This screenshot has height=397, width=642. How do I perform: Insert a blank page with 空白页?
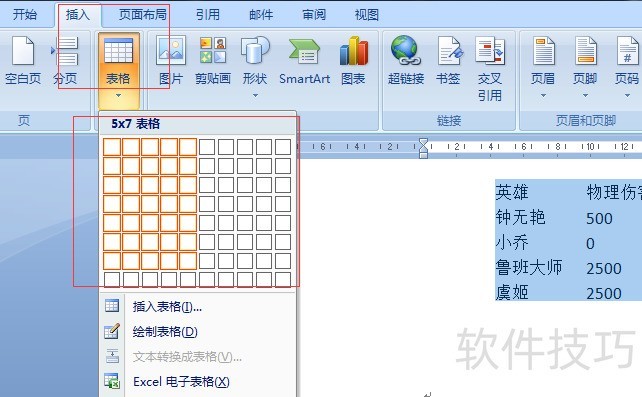23,61
